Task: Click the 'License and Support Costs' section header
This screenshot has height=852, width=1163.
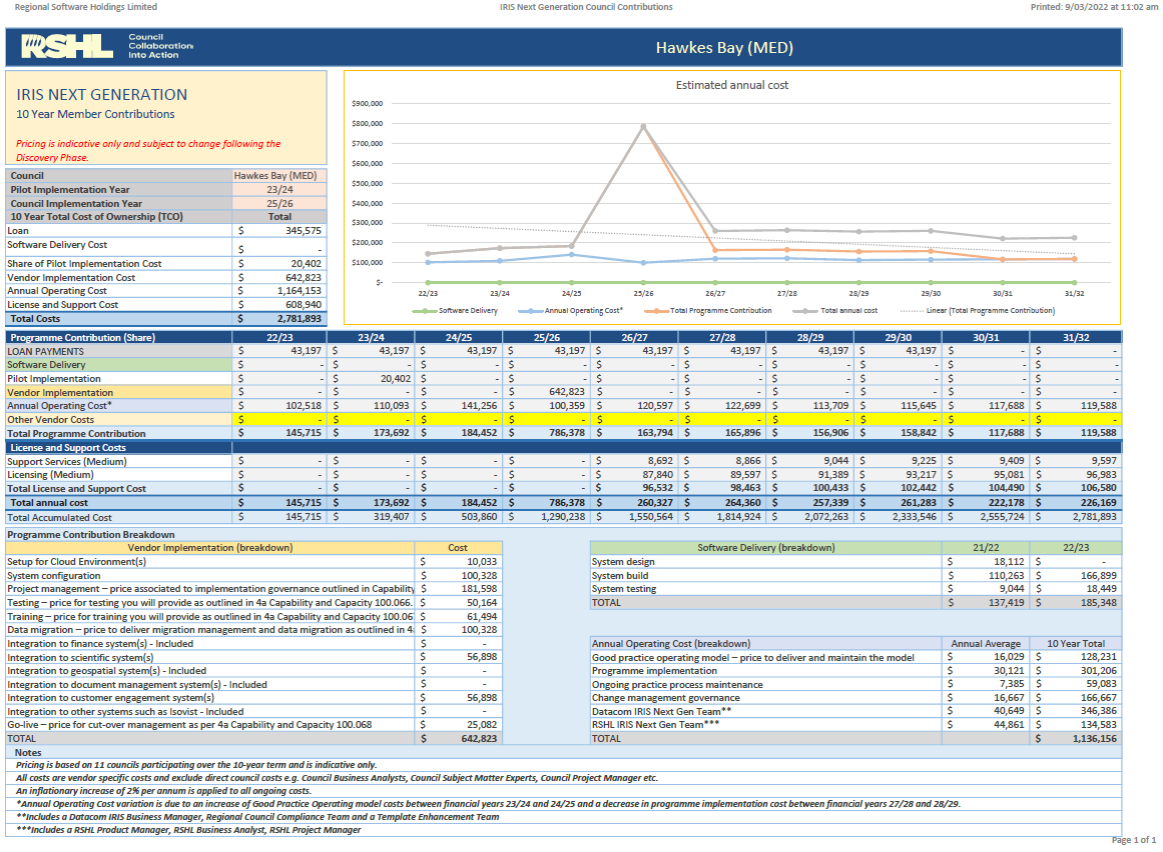Action: (67, 448)
